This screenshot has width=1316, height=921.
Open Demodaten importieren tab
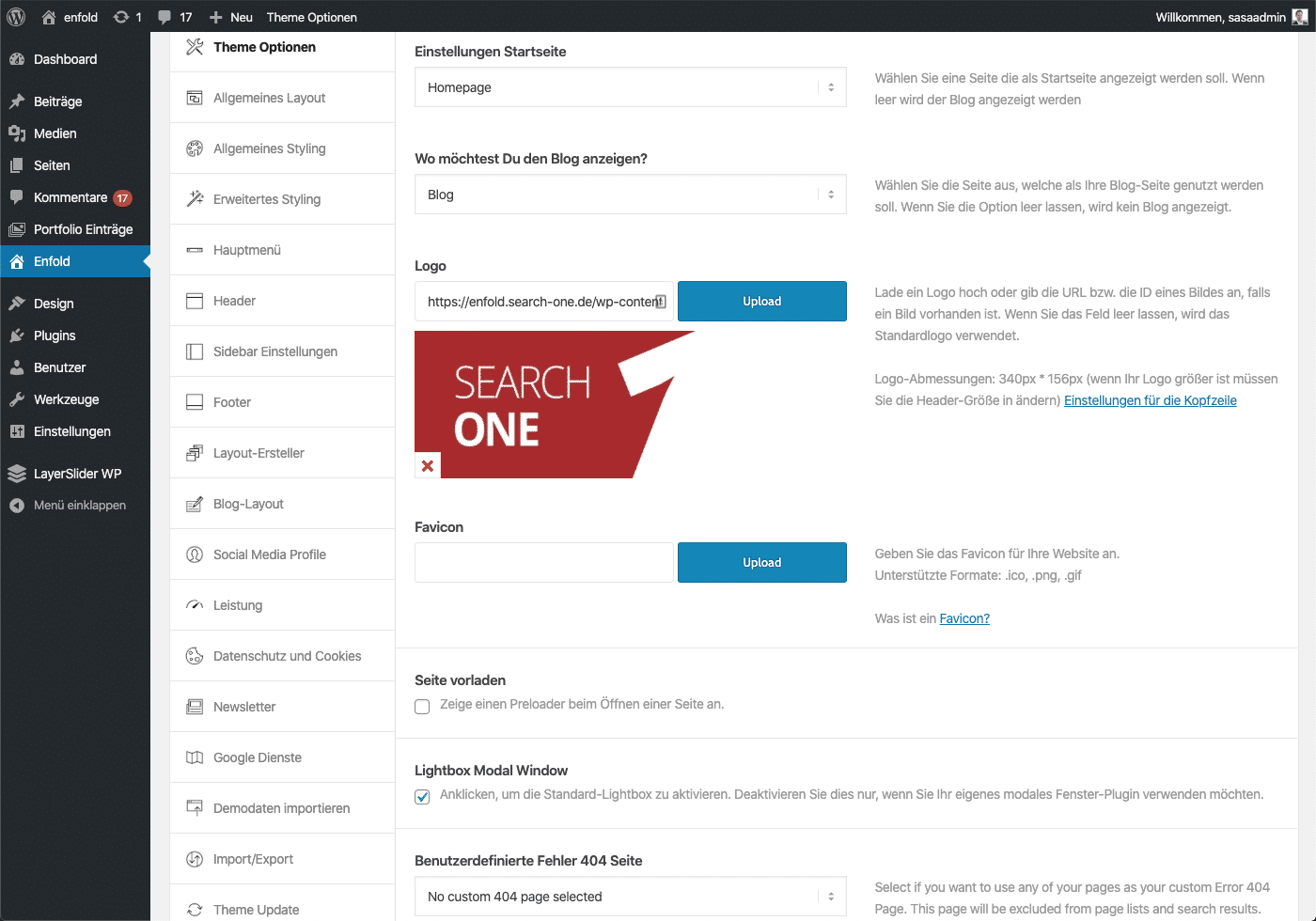[282, 808]
